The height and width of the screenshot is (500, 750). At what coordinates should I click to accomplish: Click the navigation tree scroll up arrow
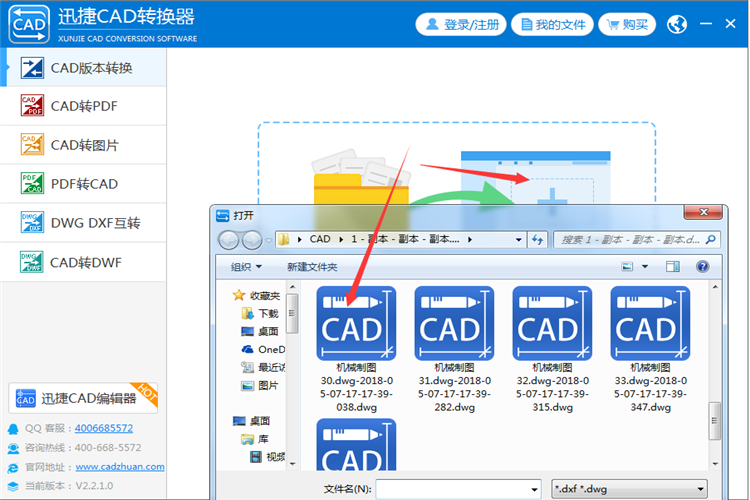pyautogui.click(x=293, y=287)
